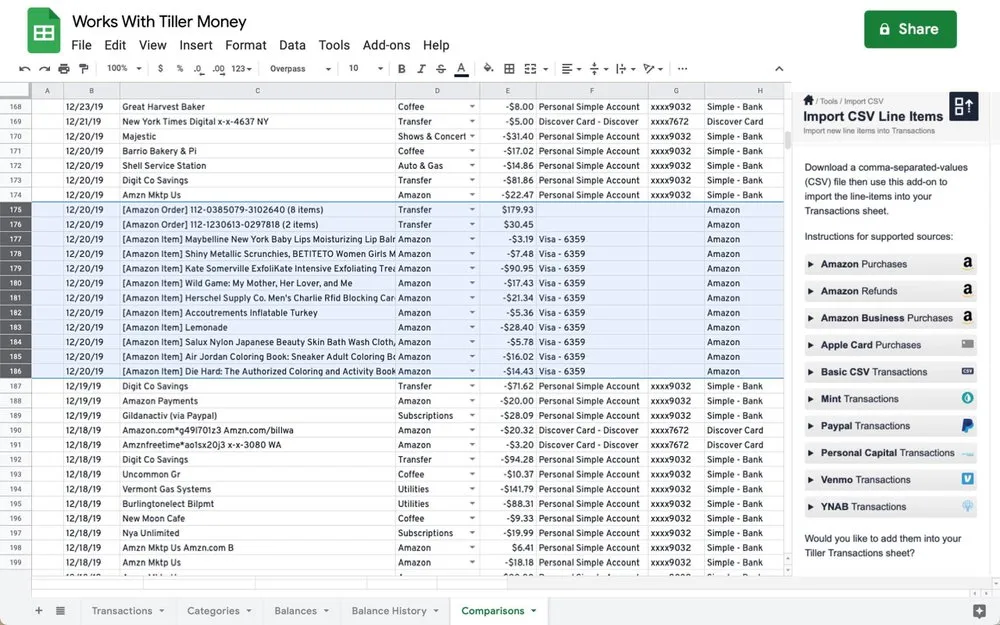
Task: Click the merge cells icon
Action: coord(530,69)
